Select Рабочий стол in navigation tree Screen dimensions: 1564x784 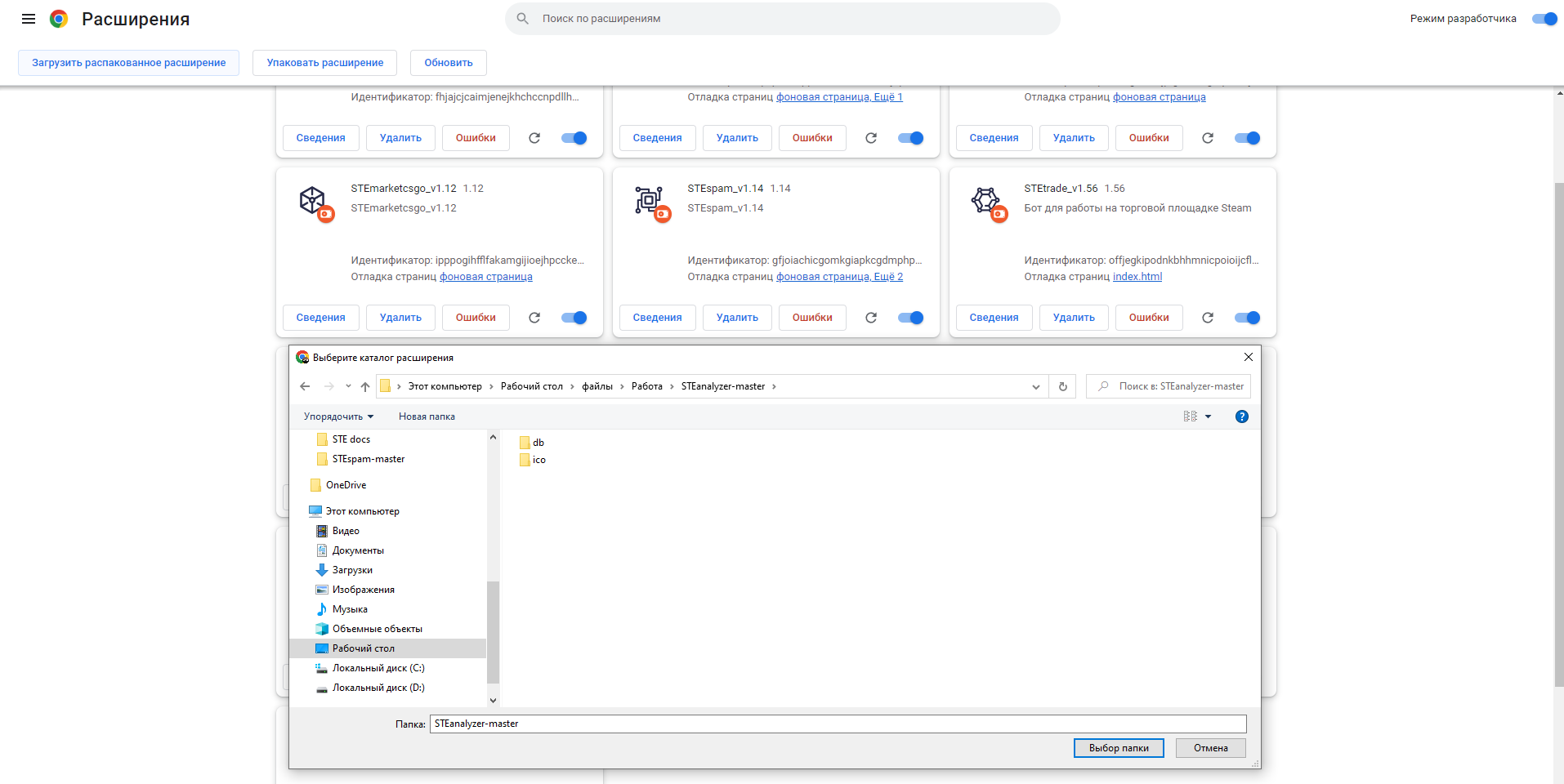pyautogui.click(x=387, y=648)
